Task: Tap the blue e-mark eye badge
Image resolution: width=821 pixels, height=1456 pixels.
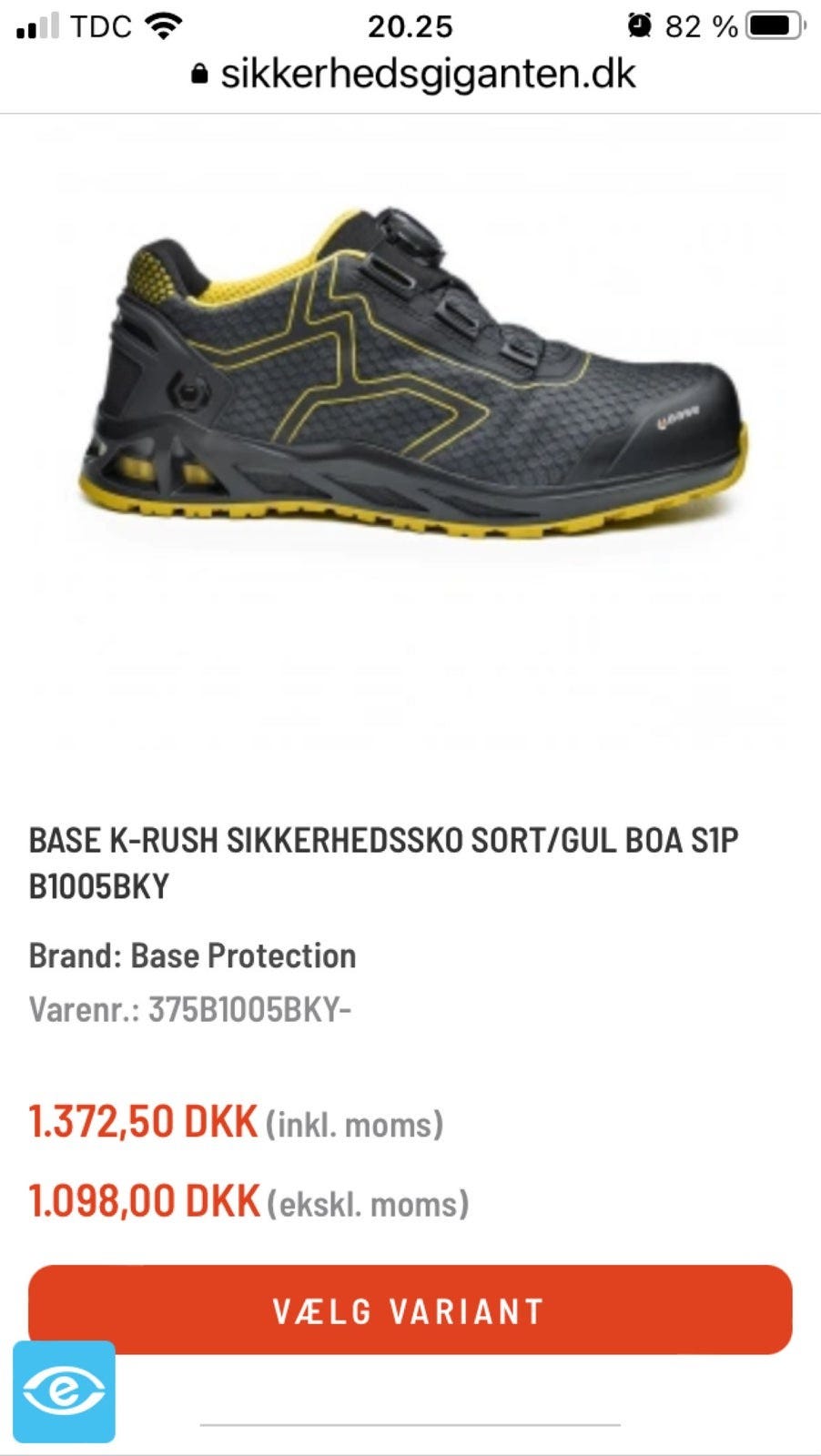Action: (x=64, y=1391)
